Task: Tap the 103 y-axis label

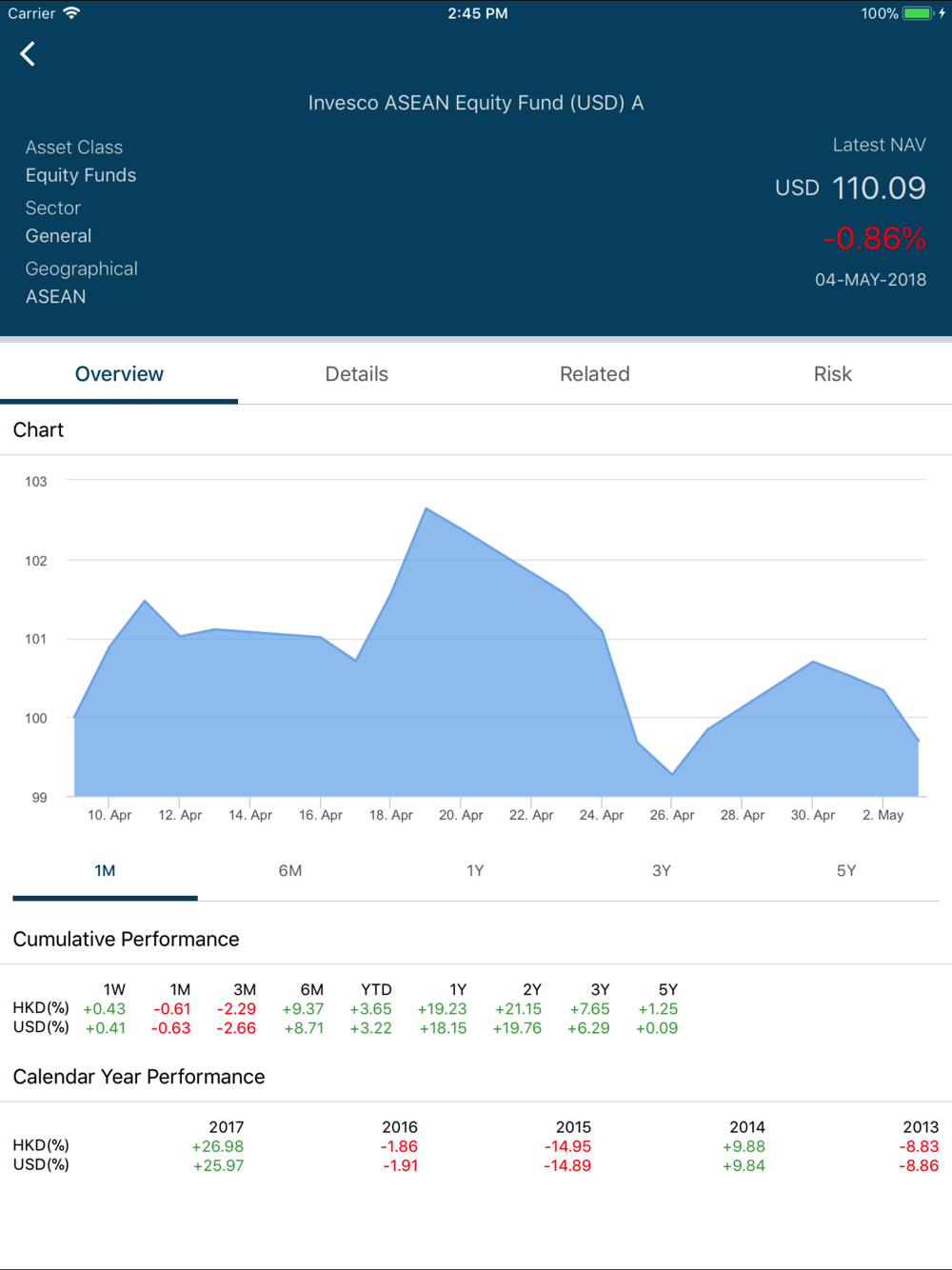Action: pos(36,482)
